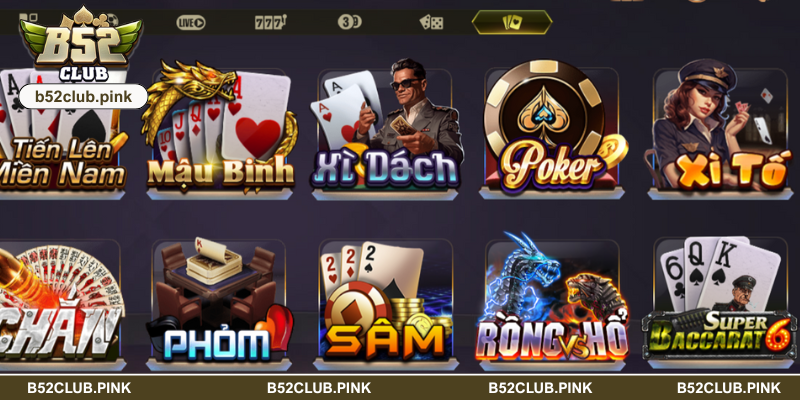Open the Xì Dách game tile
The height and width of the screenshot is (400, 800).
(386, 130)
